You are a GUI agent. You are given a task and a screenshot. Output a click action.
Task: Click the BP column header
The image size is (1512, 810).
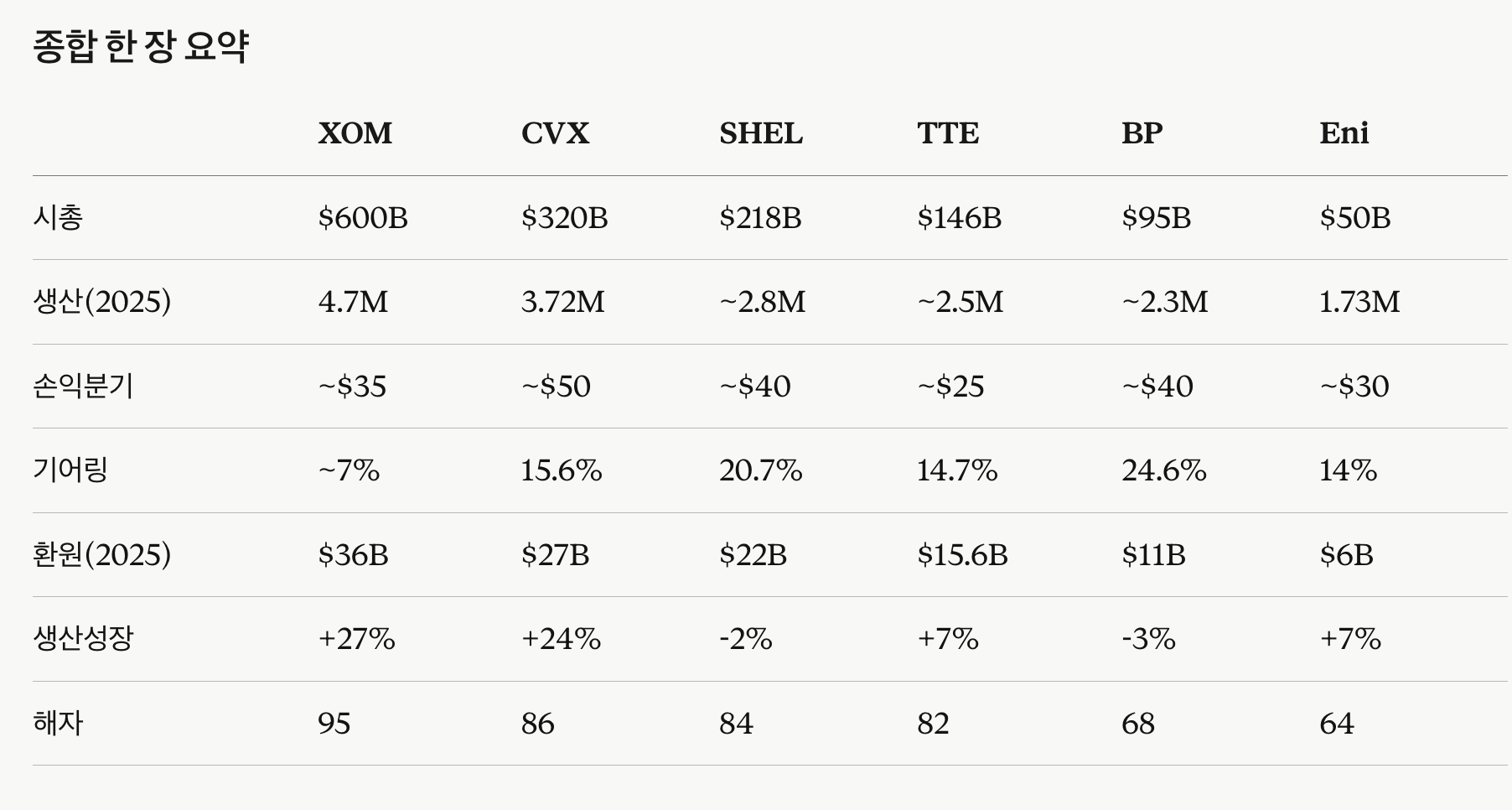pos(1142,133)
